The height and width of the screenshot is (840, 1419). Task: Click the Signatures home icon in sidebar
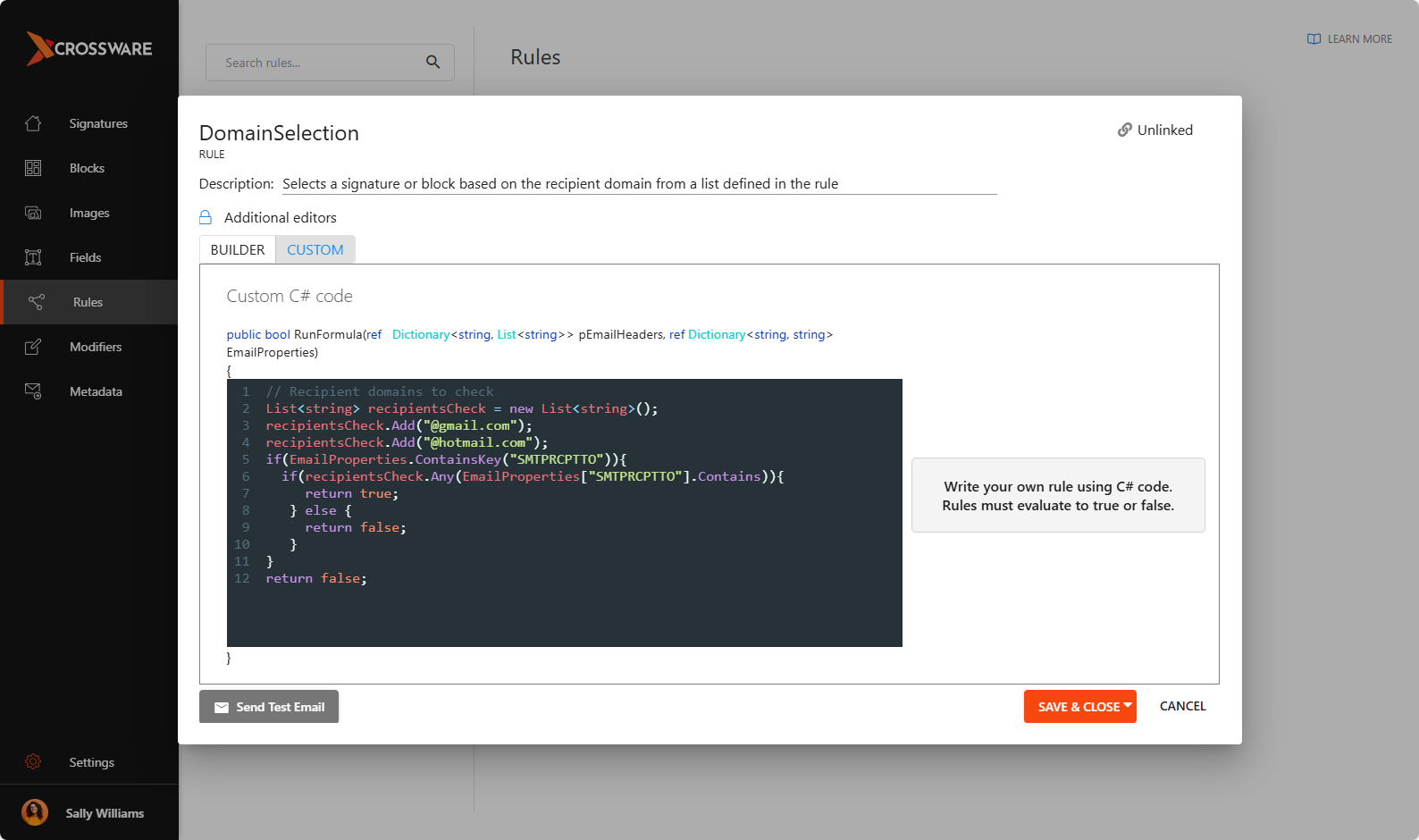coord(33,123)
